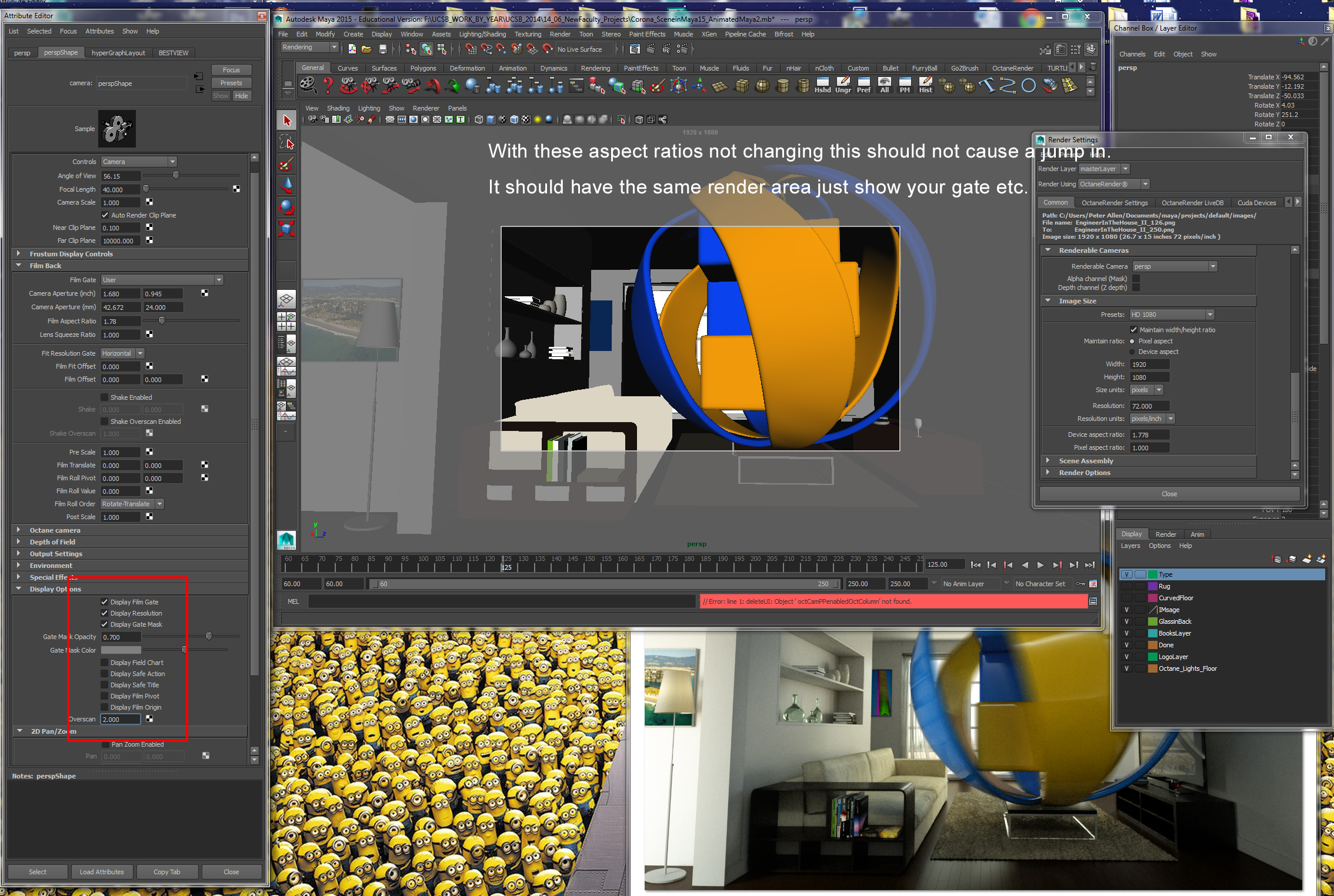
Task: Enable Display Safe Action checkbox
Action: click(x=105, y=674)
